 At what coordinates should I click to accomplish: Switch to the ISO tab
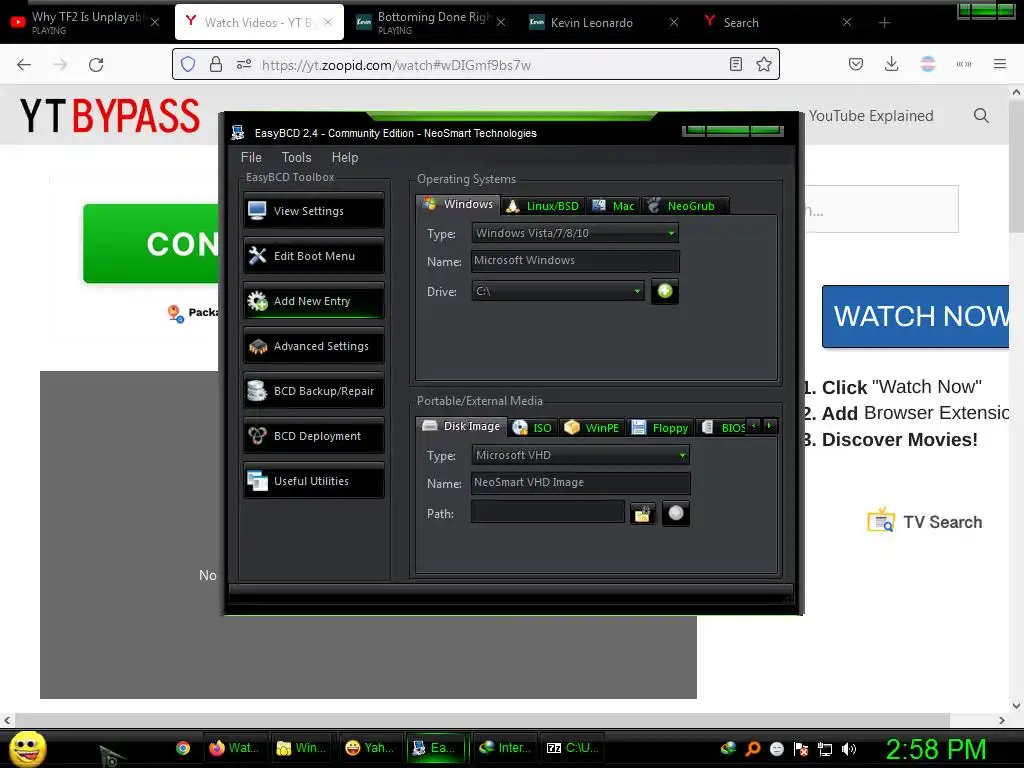click(533, 428)
